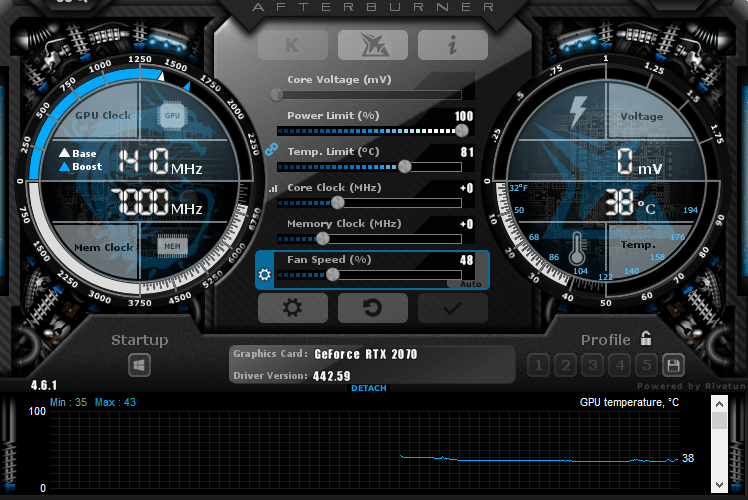Screen dimensions: 748x500
Task: Select profile slot 4
Action: (620, 365)
